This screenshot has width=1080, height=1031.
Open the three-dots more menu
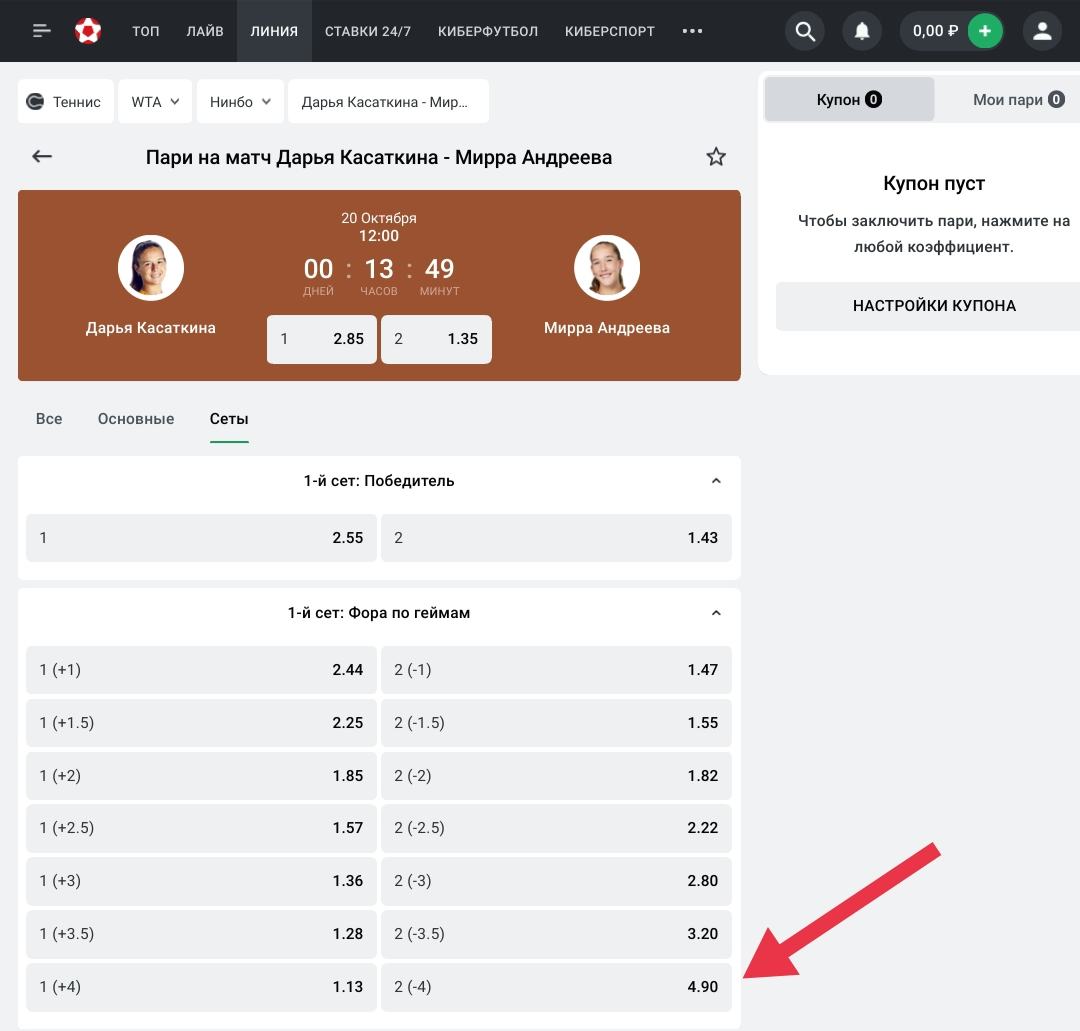(692, 31)
